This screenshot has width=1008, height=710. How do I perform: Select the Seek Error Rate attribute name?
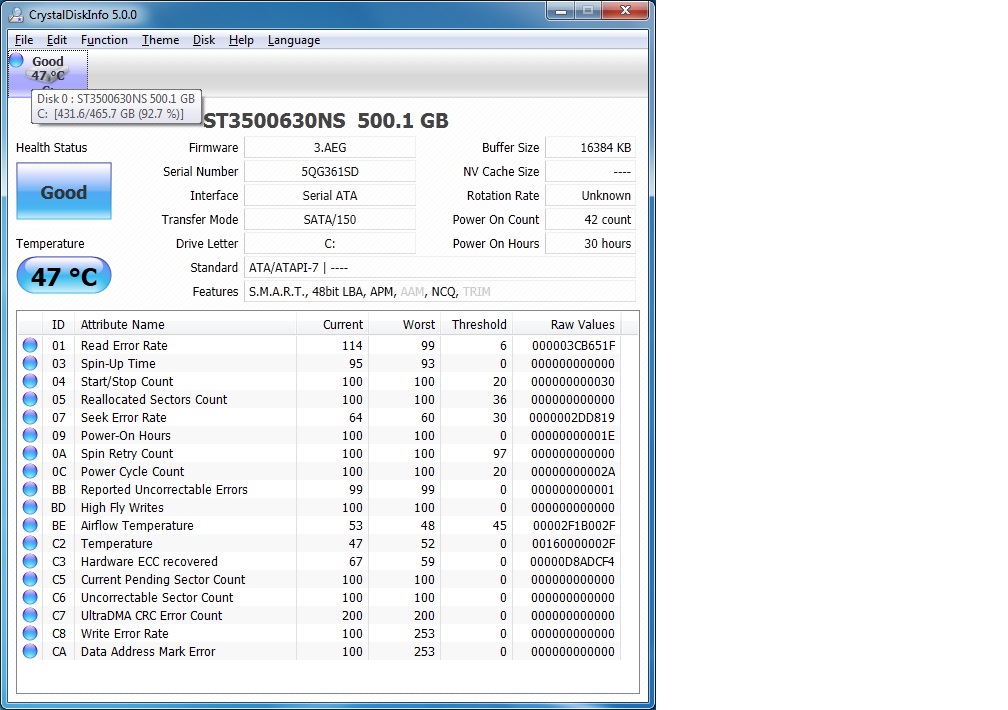(123, 417)
